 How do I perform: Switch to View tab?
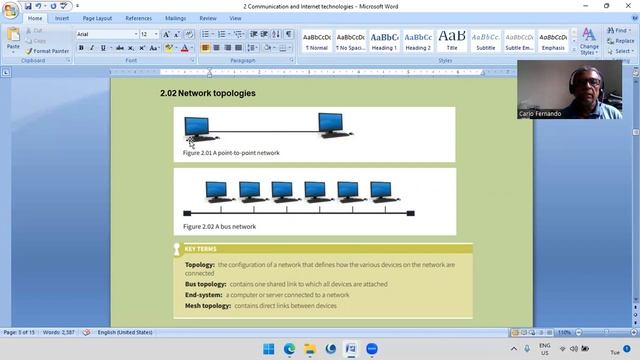235,18
